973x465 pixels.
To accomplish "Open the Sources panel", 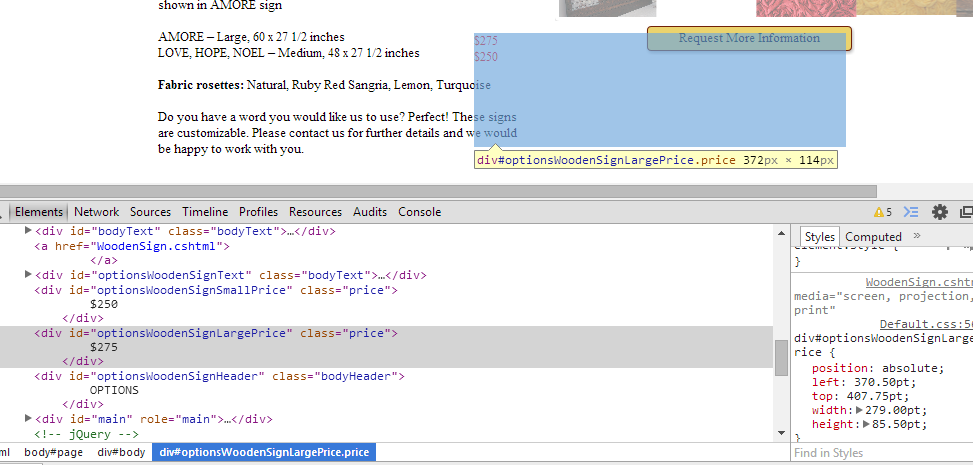I will click(150, 212).
